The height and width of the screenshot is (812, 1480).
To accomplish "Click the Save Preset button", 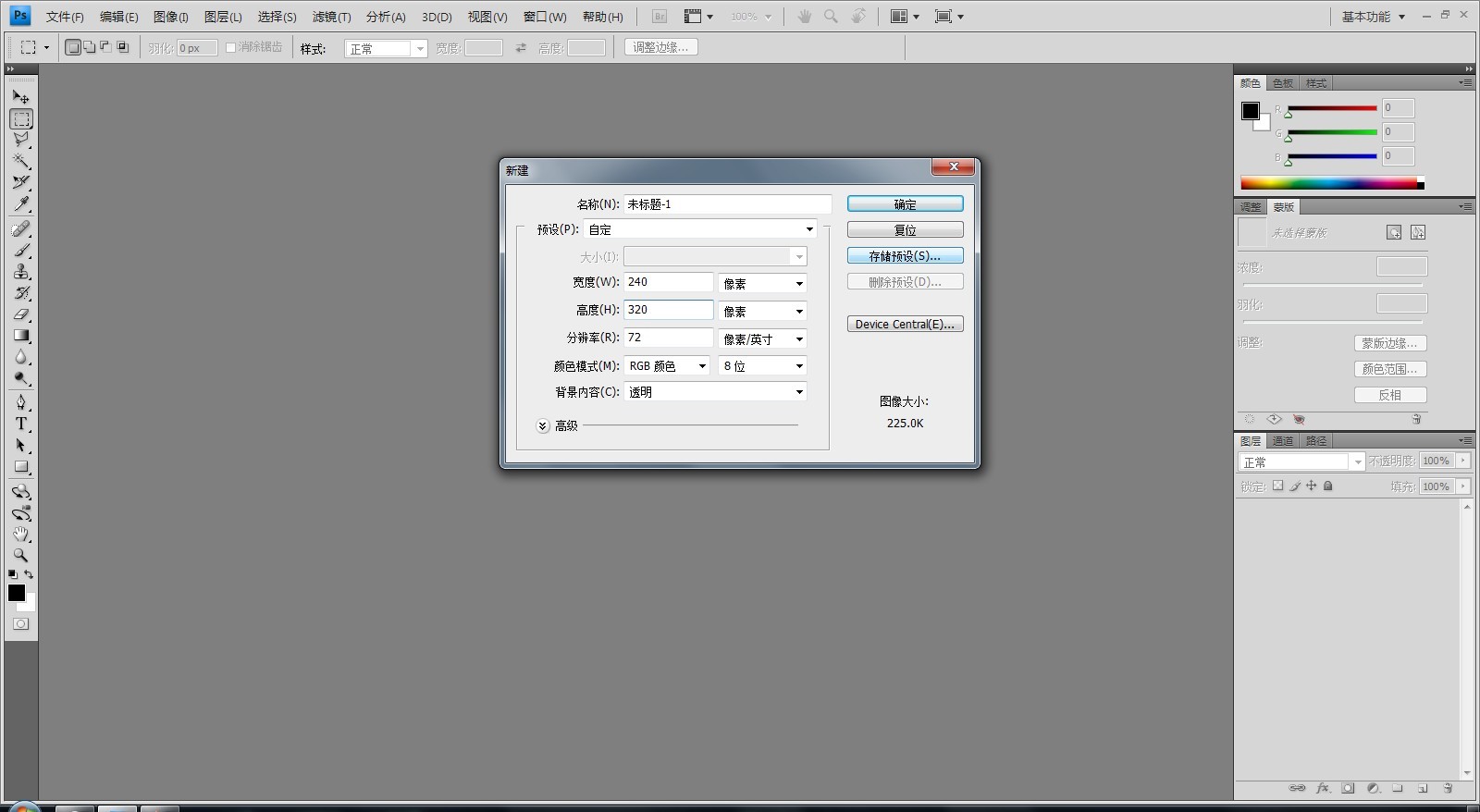I will 905,256.
